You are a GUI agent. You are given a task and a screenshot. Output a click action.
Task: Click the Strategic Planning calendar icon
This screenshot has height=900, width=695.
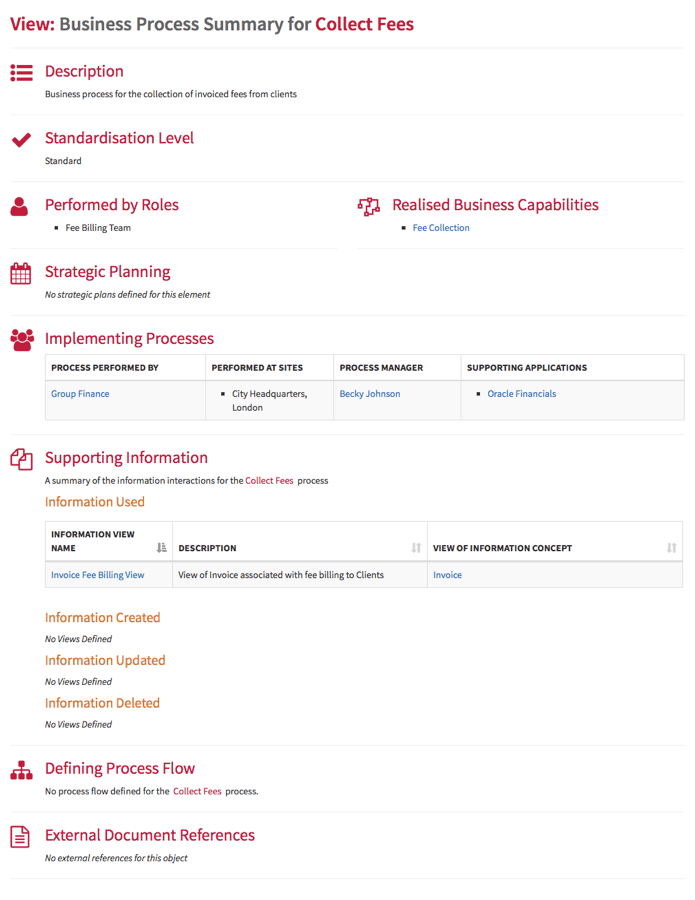21,273
